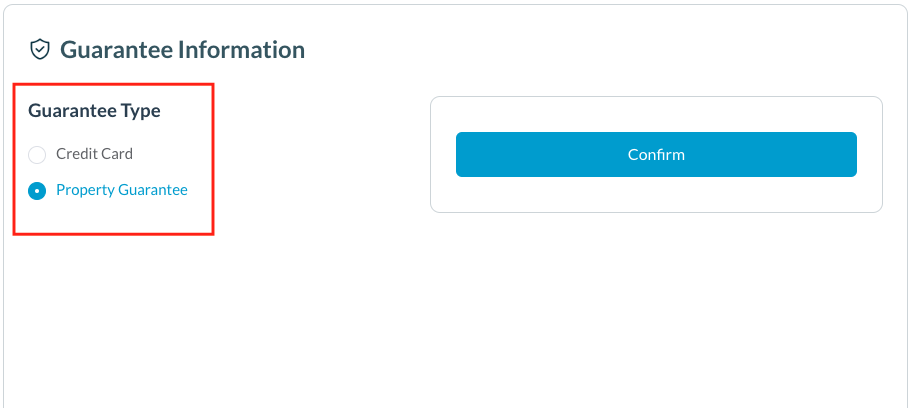Click the shield icon beside Guarantee Information
Image resolution: width=908 pixels, height=408 pixels.
[40, 49]
